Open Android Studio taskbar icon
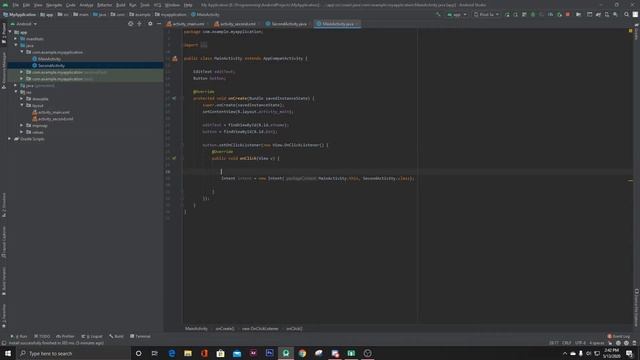The width and height of the screenshot is (640, 360). coord(286,353)
